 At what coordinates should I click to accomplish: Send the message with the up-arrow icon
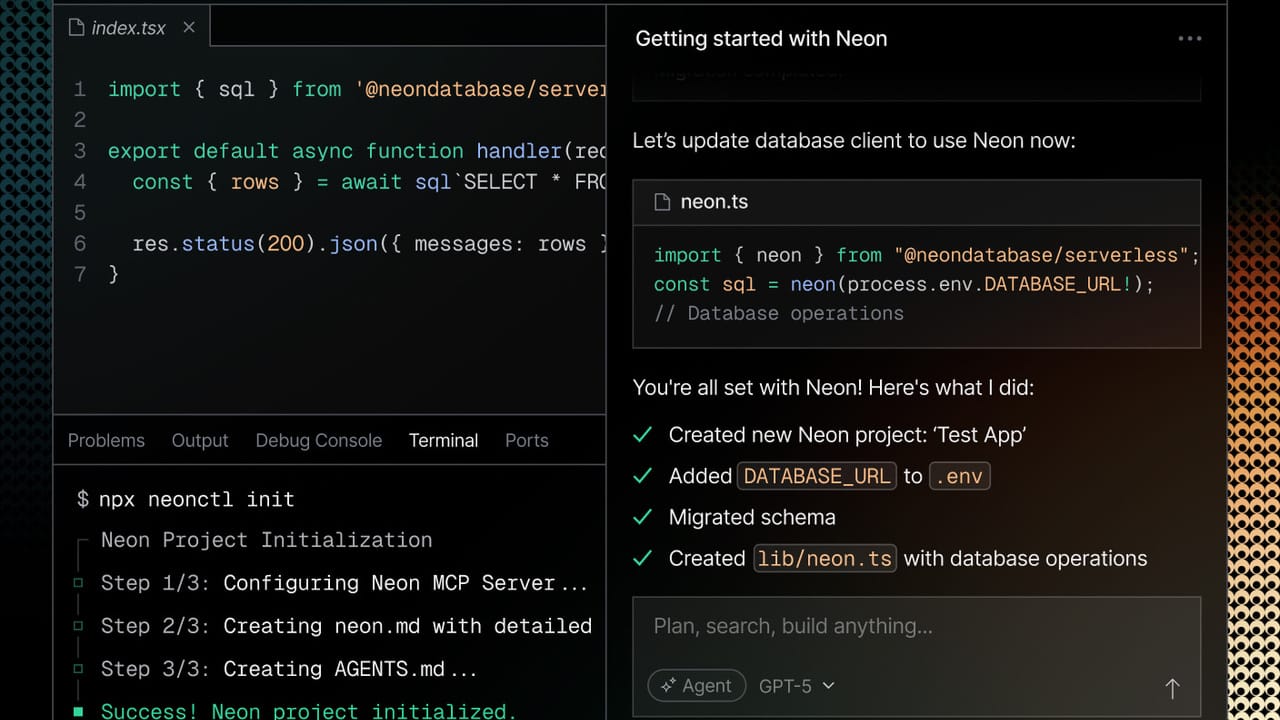coord(1172,688)
